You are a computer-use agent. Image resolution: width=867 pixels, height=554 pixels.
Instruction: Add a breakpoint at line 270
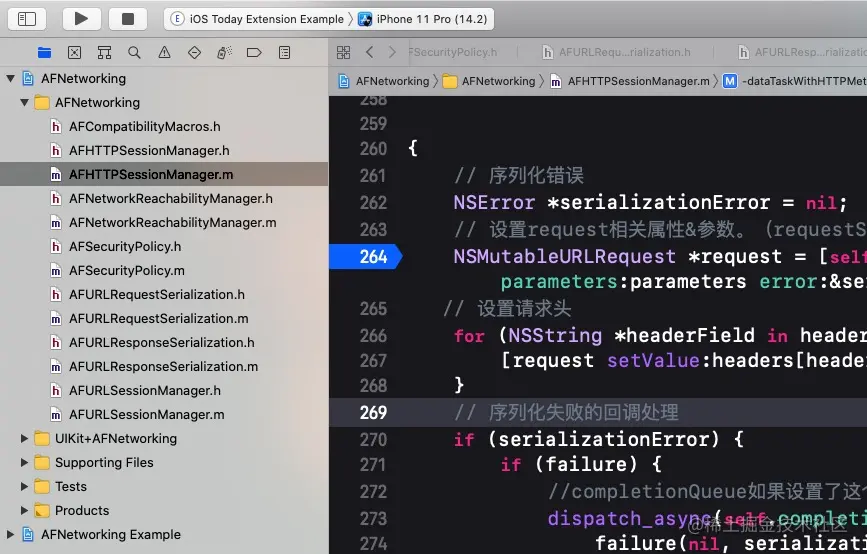pyautogui.click(x=373, y=440)
